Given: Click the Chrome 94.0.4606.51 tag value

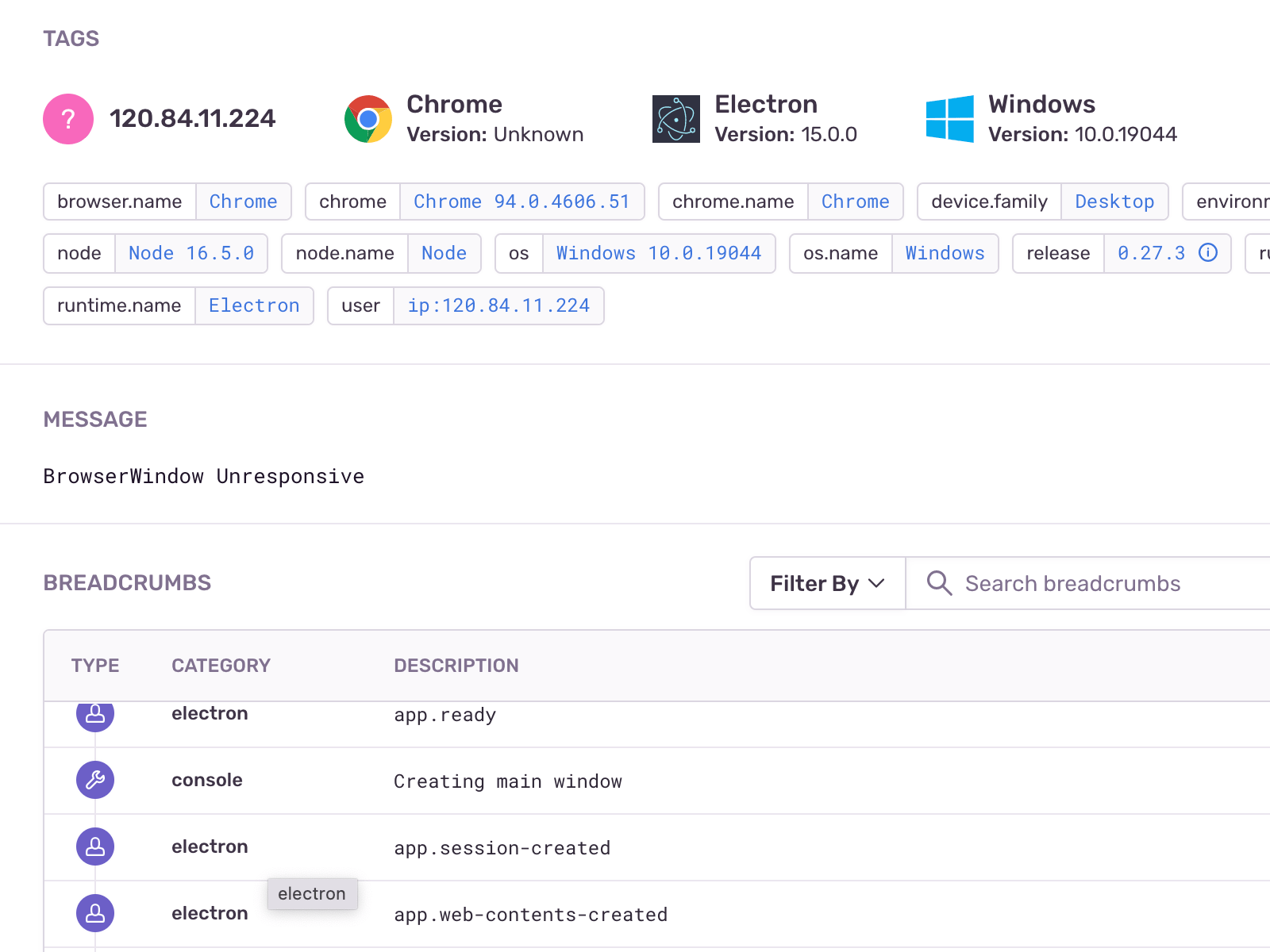Looking at the screenshot, I should 523,202.
